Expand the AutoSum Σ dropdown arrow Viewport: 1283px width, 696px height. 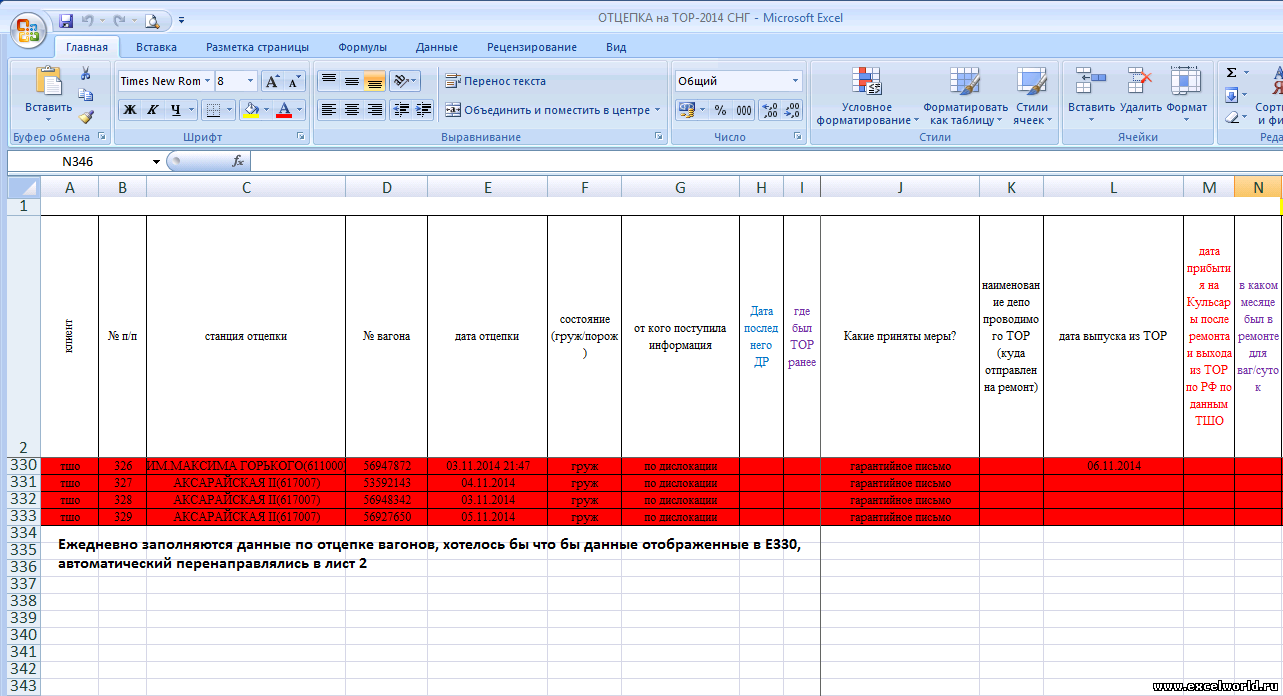[1245, 73]
